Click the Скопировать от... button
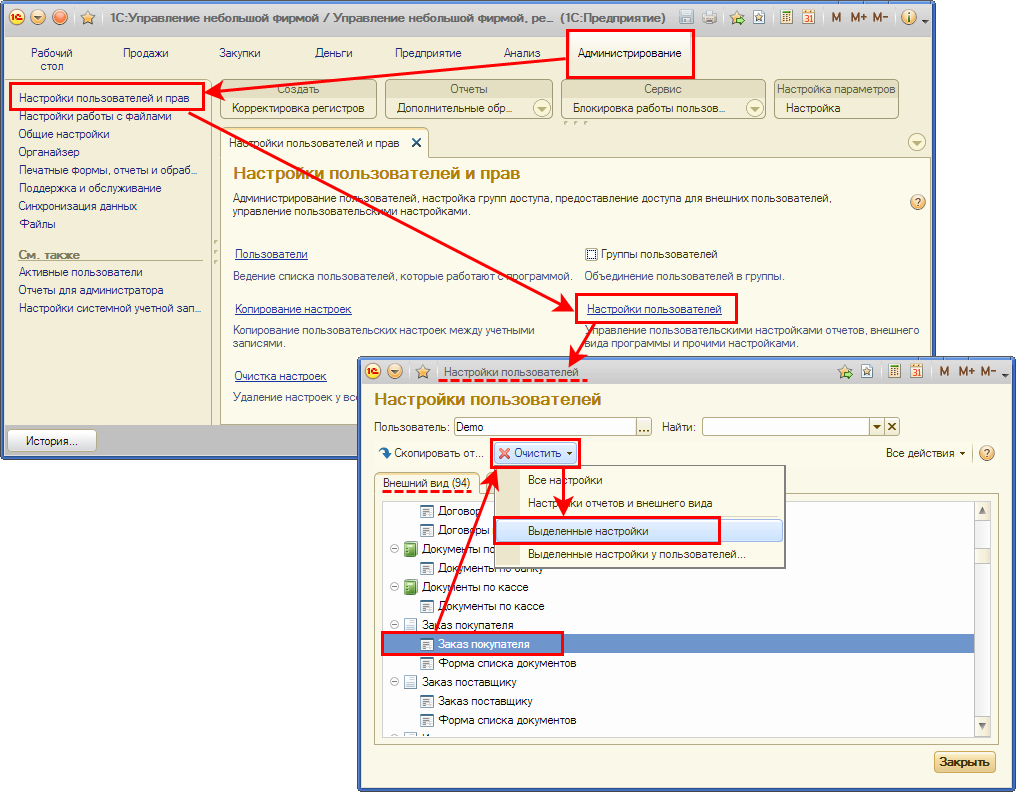This screenshot has width=1017, height=793. click(432, 453)
